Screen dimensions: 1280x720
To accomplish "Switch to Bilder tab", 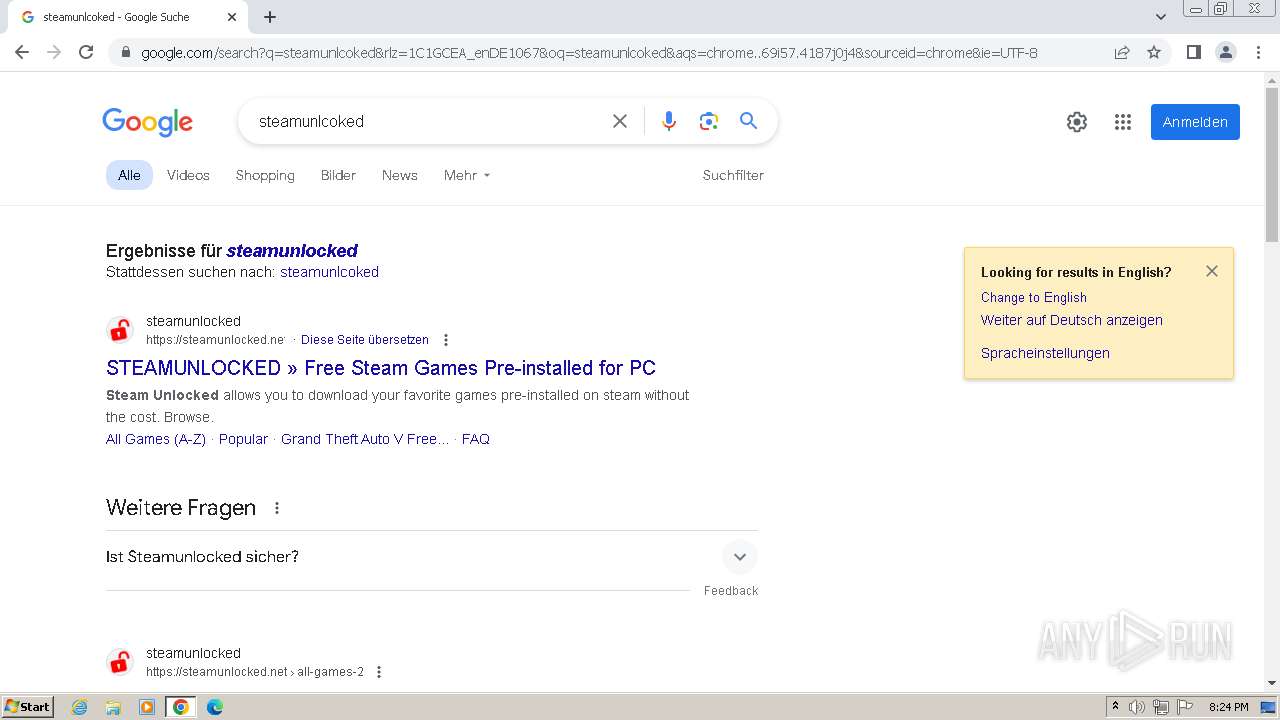I will (338, 175).
